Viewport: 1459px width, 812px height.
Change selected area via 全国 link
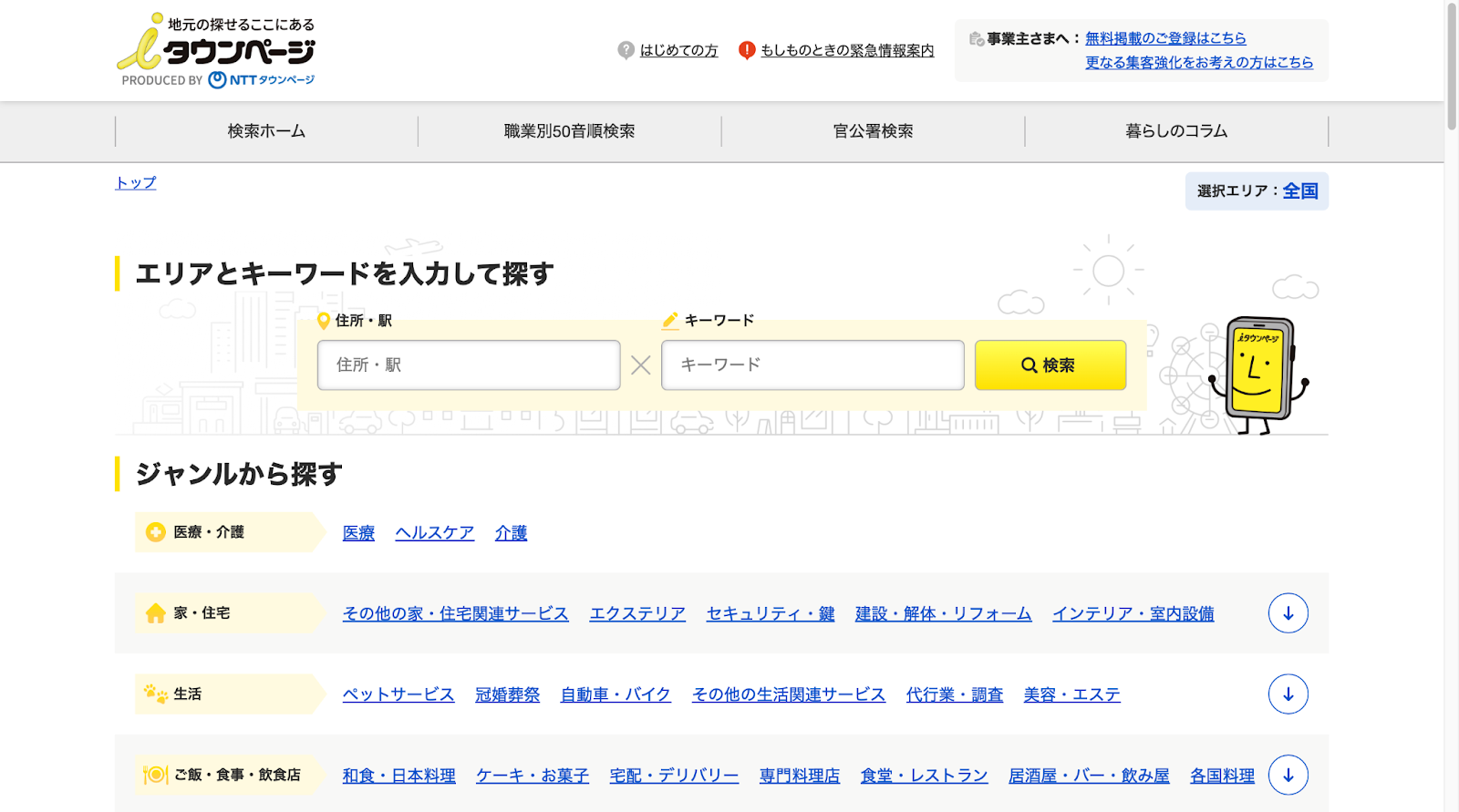coord(1300,191)
